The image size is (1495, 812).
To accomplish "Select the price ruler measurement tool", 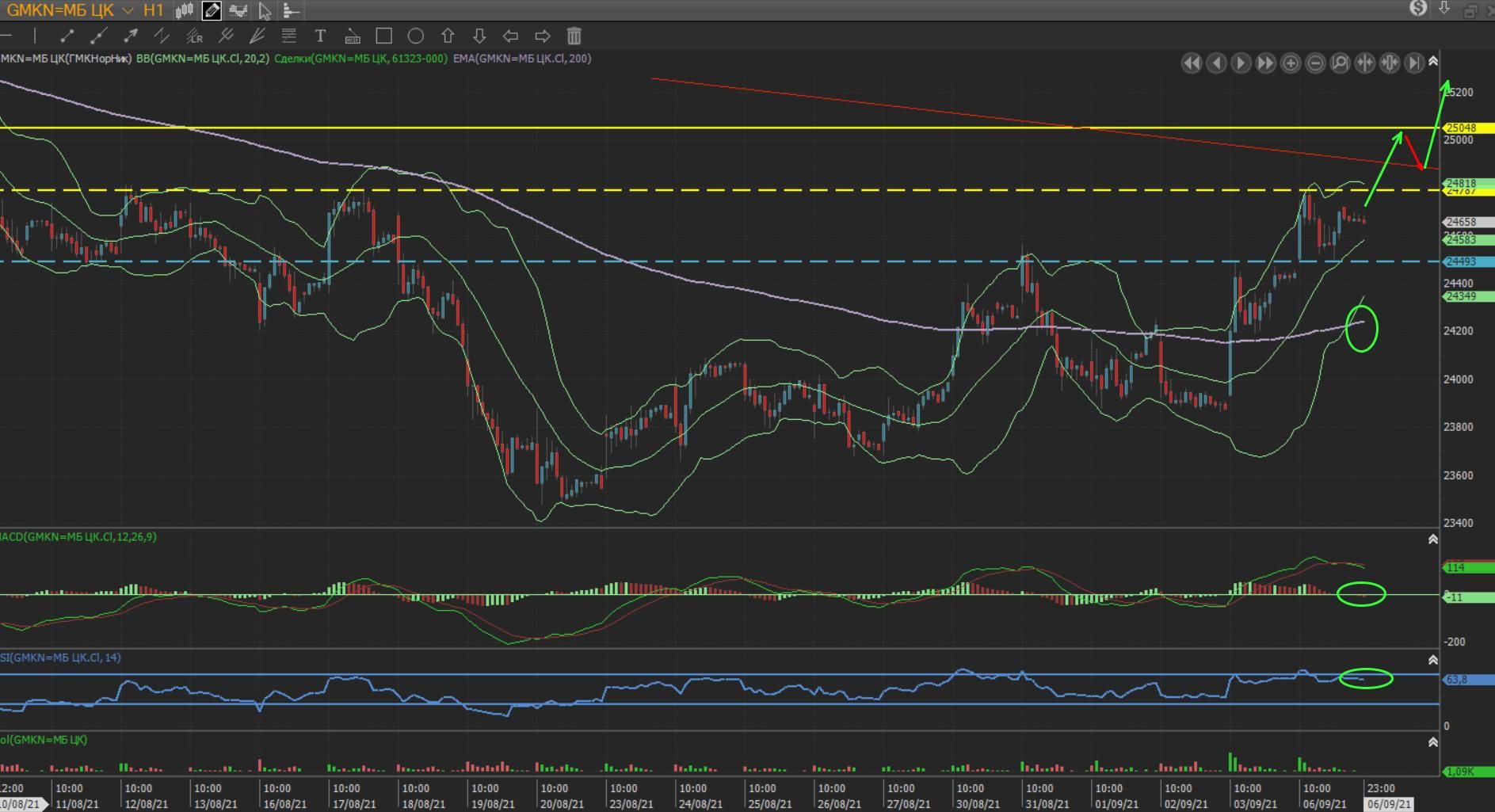I will coord(353,36).
